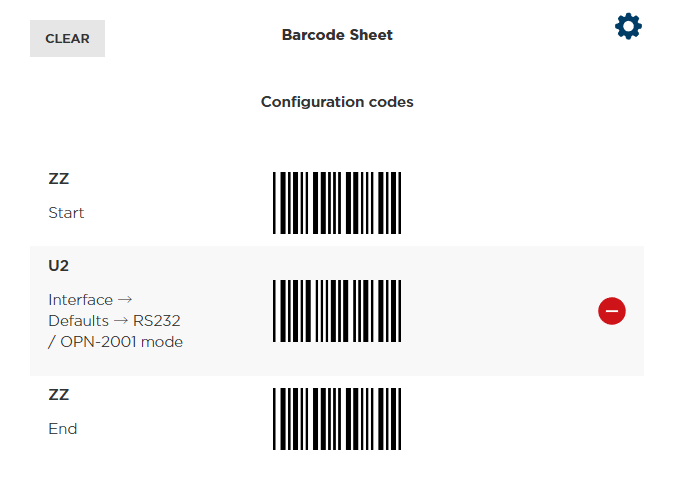
Task: Click empty area right of End barcode
Action: [519, 419]
